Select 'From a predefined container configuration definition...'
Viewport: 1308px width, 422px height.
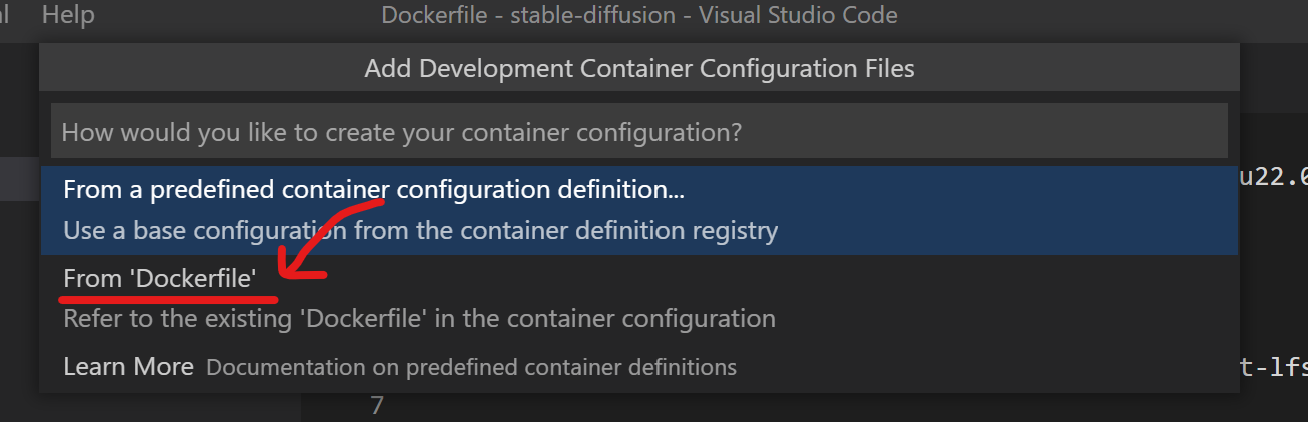pyautogui.click(x=374, y=190)
